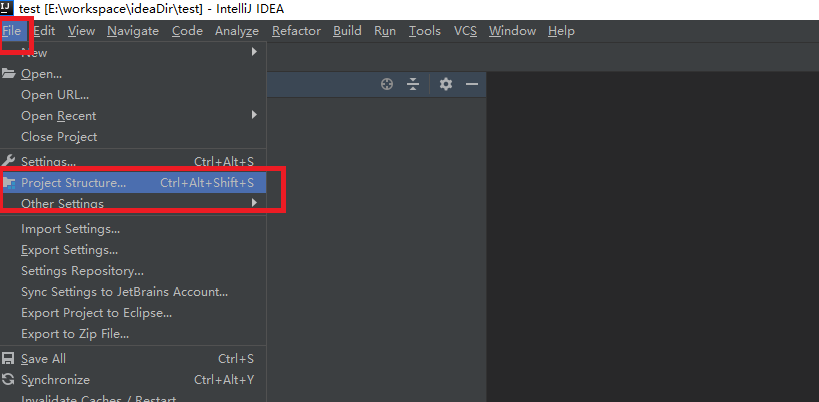Screen dimensions: 819x402
Task: Open the tool window gear options
Action: [446, 85]
